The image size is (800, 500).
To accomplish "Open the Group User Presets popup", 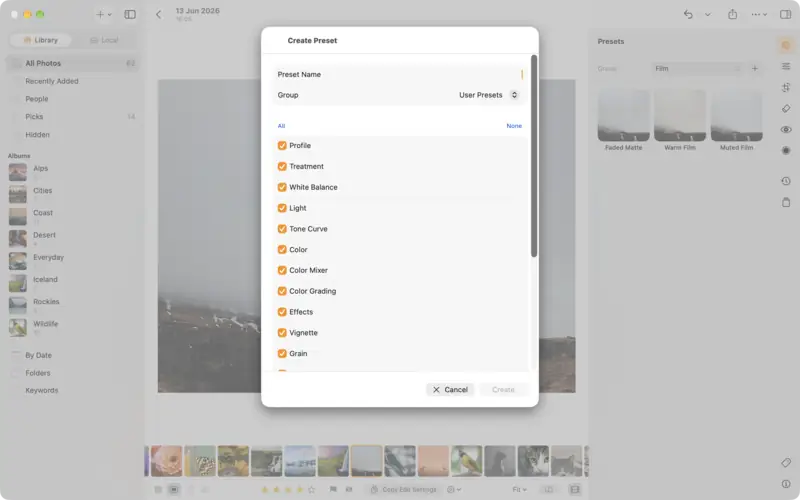I will [488, 95].
